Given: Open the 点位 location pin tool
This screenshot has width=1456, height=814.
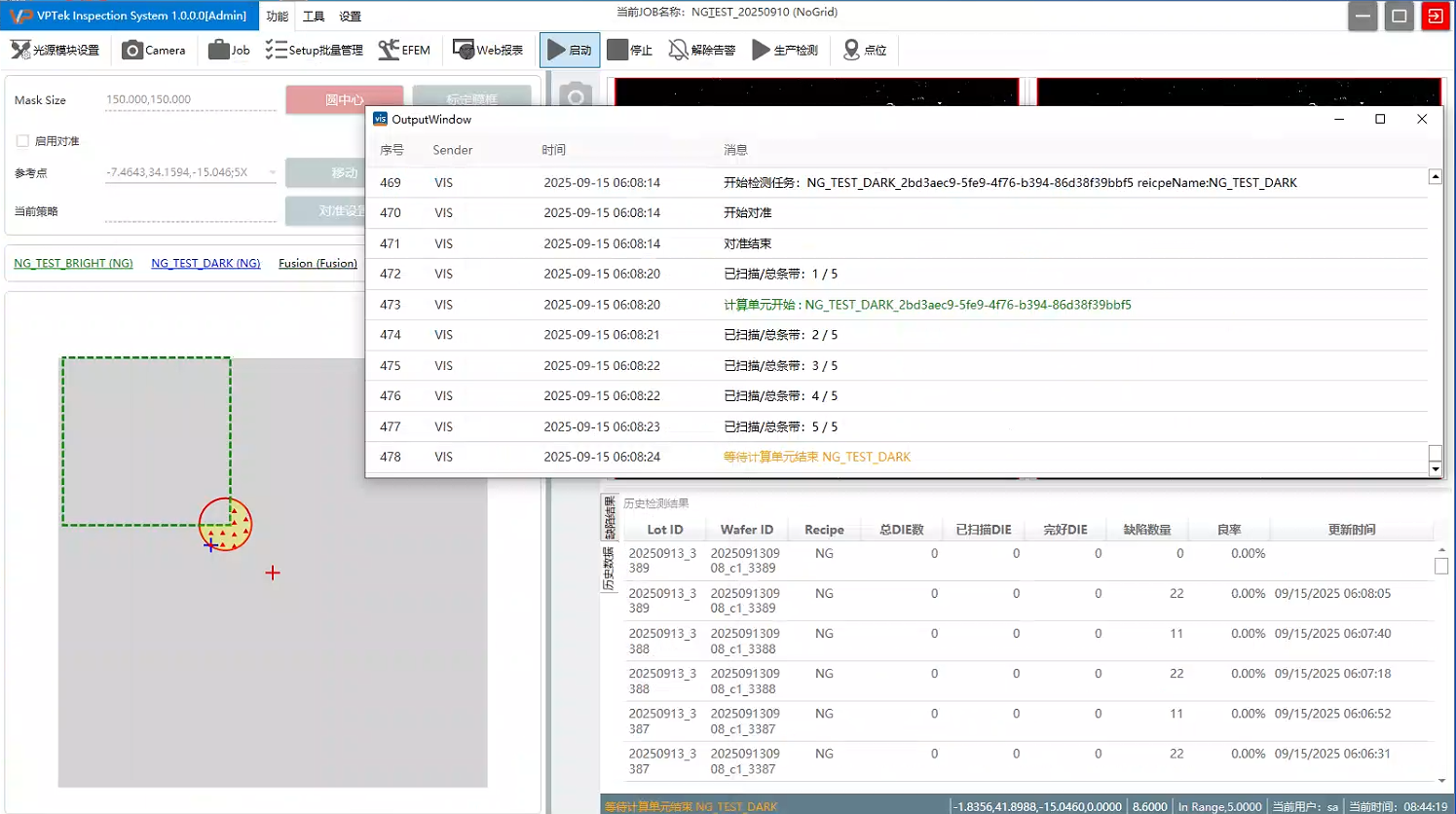Looking at the screenshot, I should point(864,50).
